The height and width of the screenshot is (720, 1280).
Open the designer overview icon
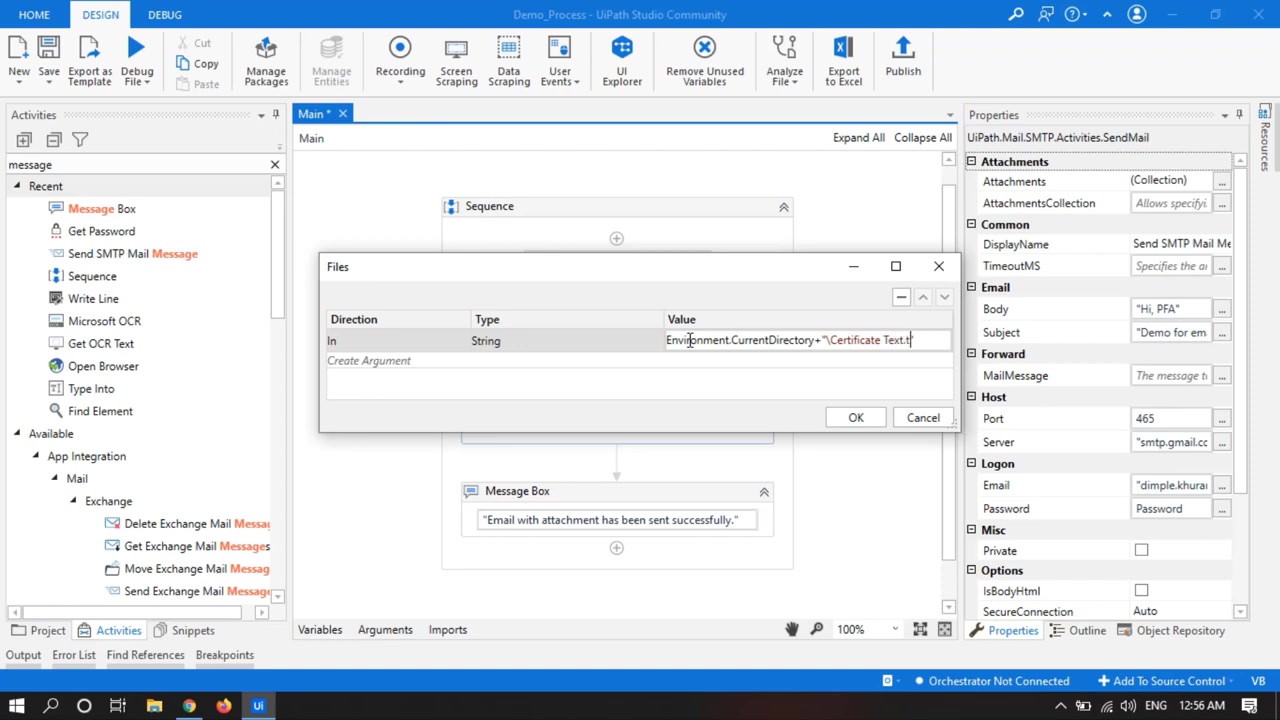pyautogui.click(x=945, y=629)
